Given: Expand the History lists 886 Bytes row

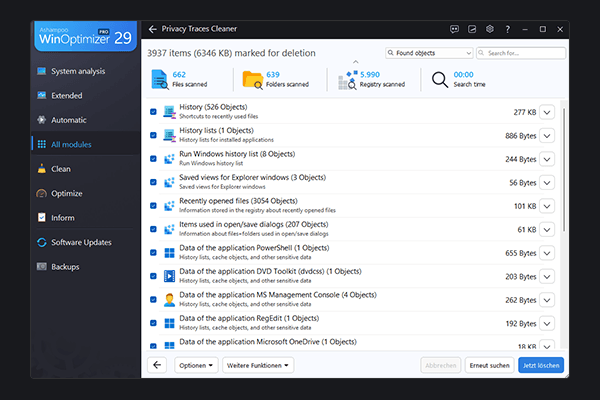Looking at the screenshot, I should 547,136.
